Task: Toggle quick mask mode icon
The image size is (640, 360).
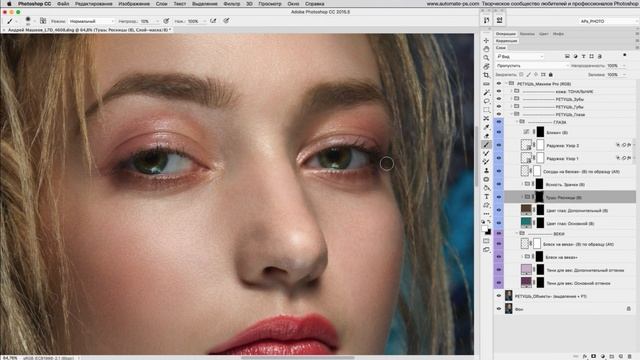Action: (486, 241)
